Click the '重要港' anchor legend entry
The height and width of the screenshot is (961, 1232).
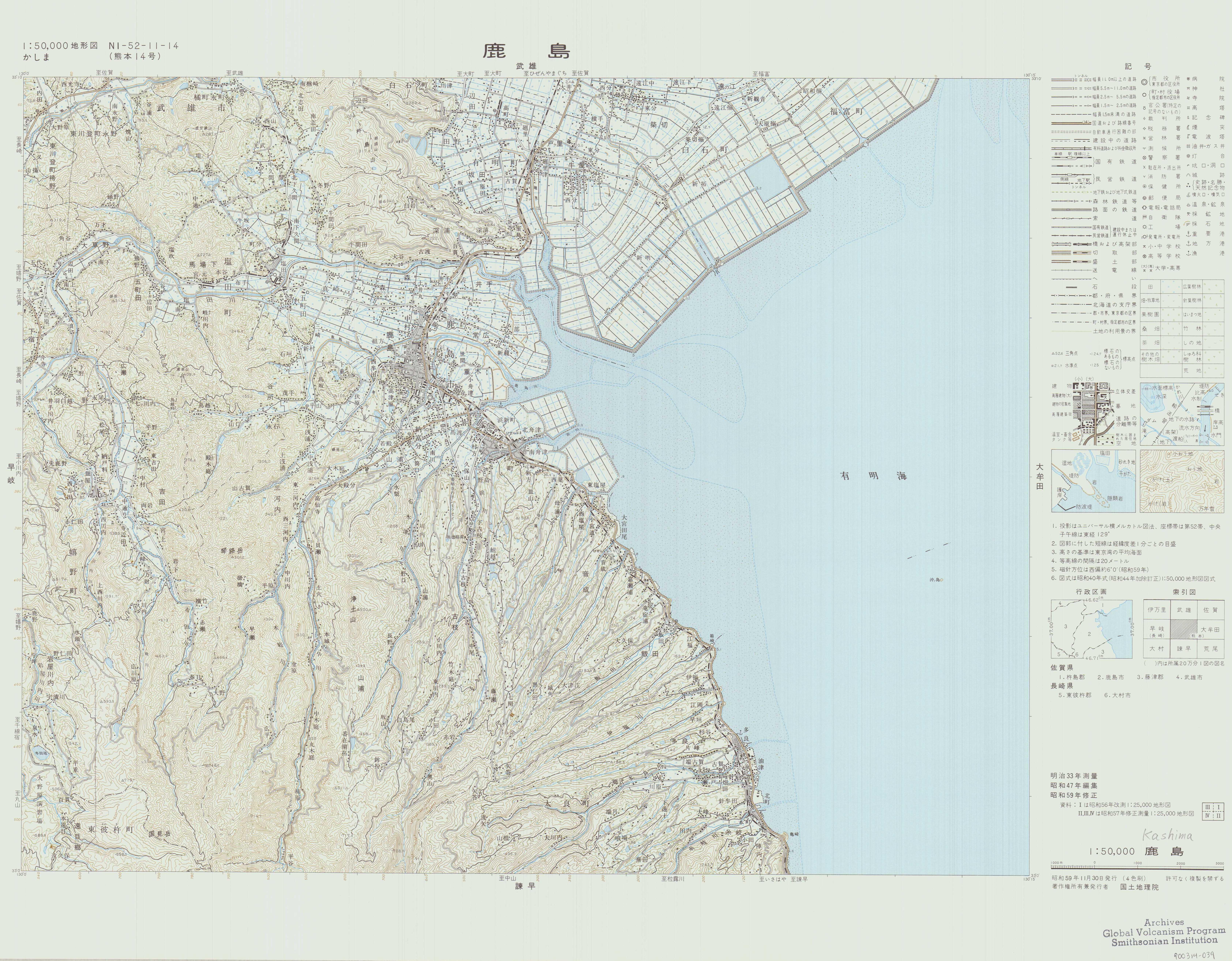[x=1205, y=234]
